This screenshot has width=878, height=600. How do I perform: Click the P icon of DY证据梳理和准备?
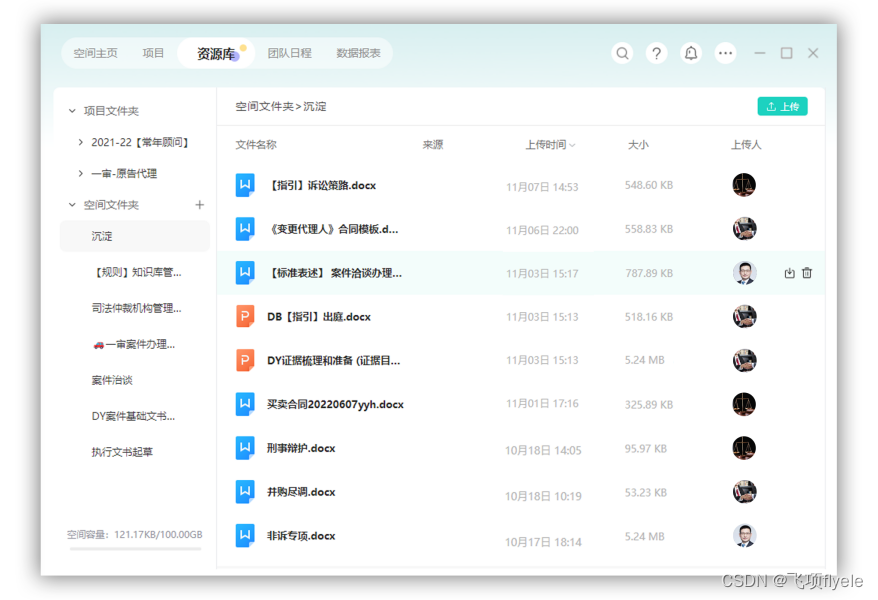point(245,360)
